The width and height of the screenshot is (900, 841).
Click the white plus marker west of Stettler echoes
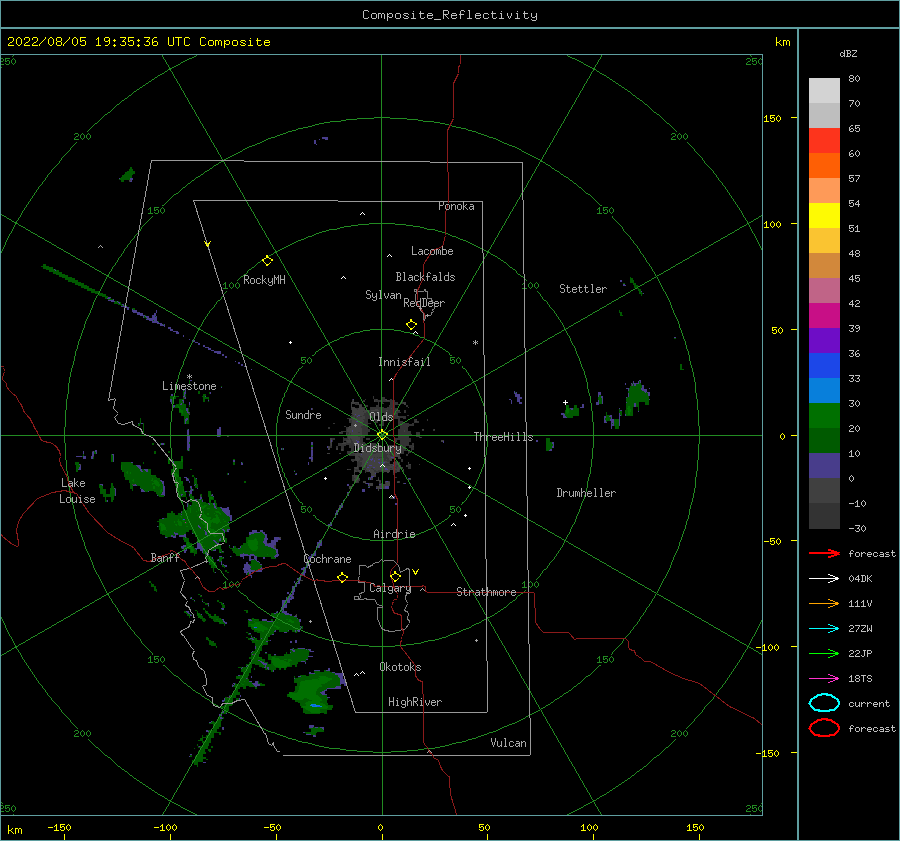click(565, 402)
